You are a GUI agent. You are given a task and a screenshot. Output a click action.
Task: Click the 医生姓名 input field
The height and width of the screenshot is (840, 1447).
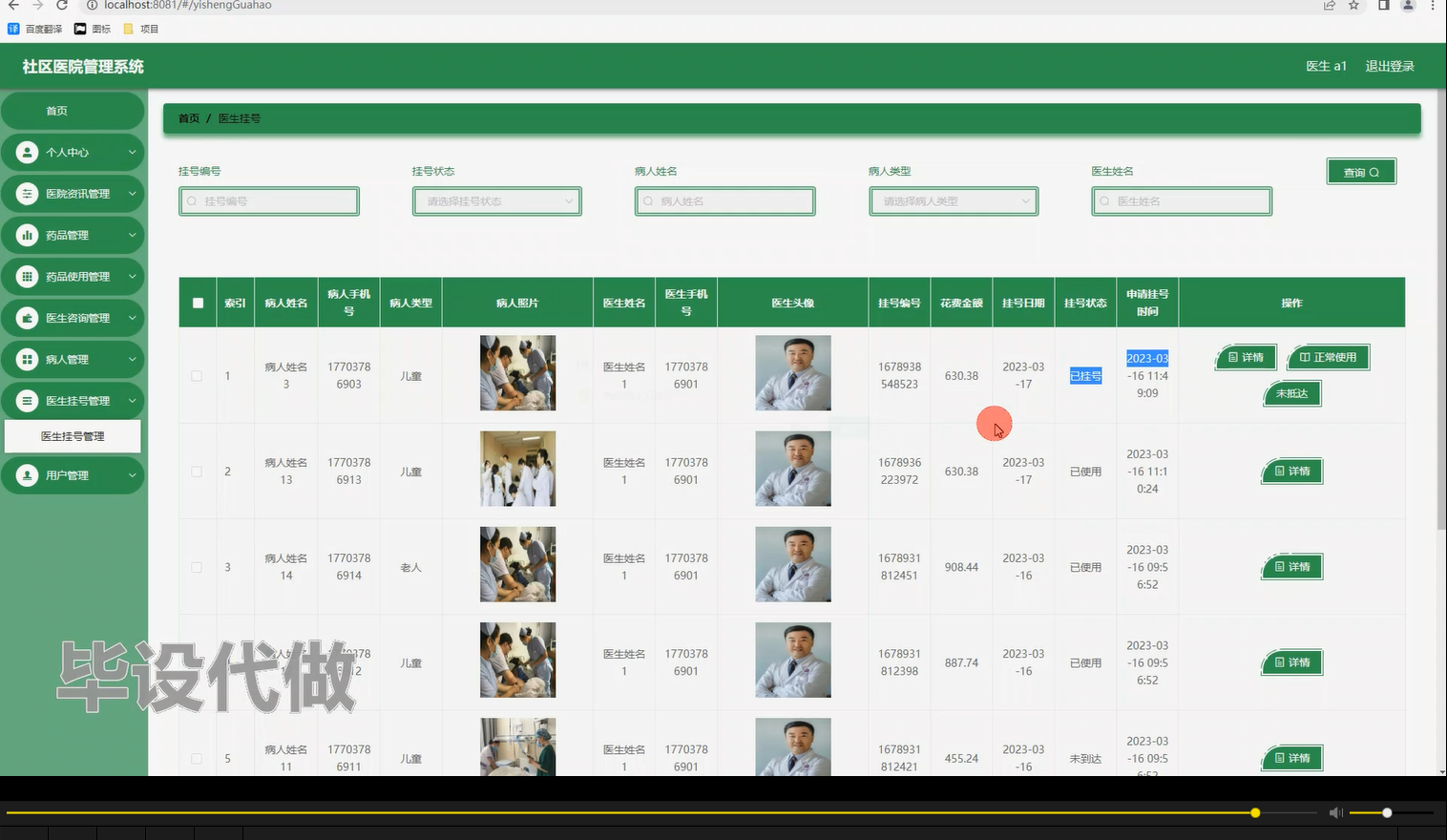coord(1182,201)
